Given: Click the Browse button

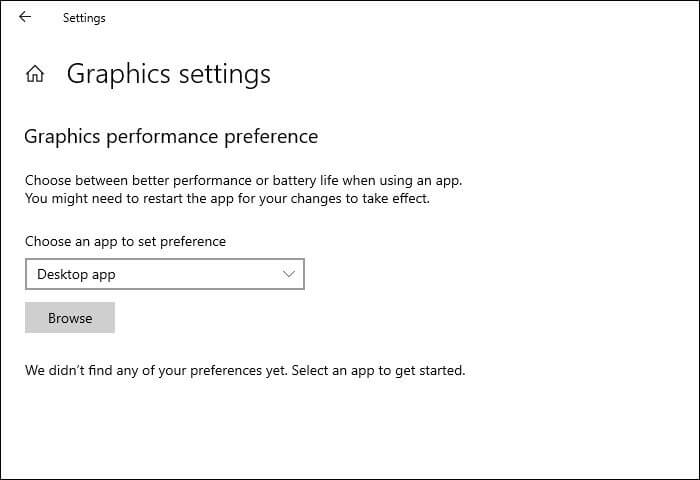Looking at the screenshot, I should click(x=70, y=318).
